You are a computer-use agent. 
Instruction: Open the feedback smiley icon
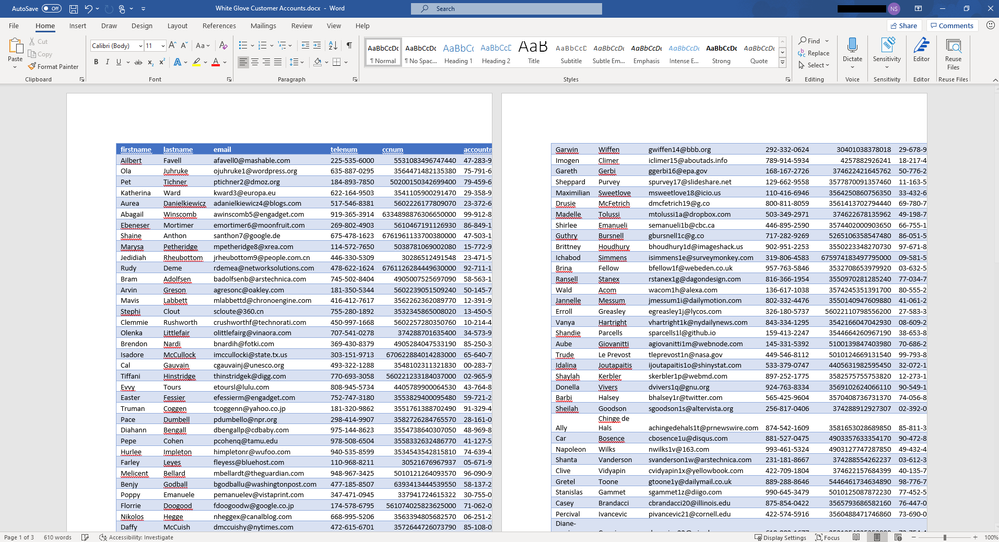[990, 25]
